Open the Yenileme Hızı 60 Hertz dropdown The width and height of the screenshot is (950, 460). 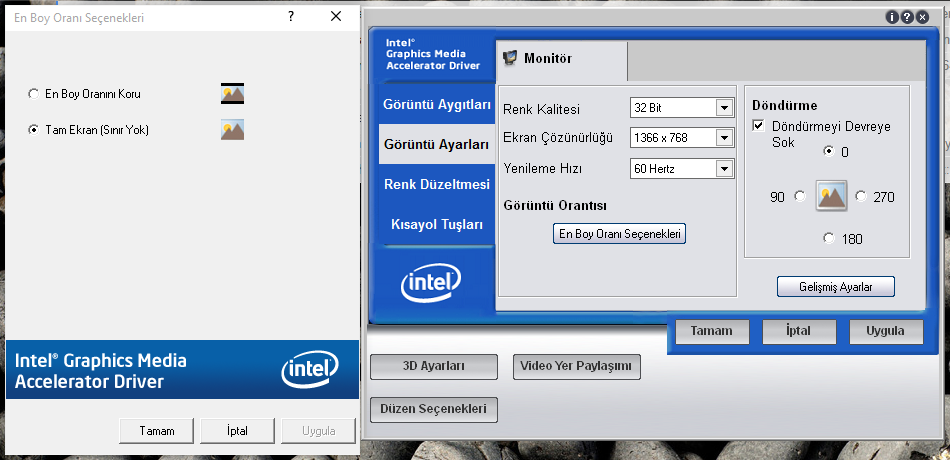[682, 169]
